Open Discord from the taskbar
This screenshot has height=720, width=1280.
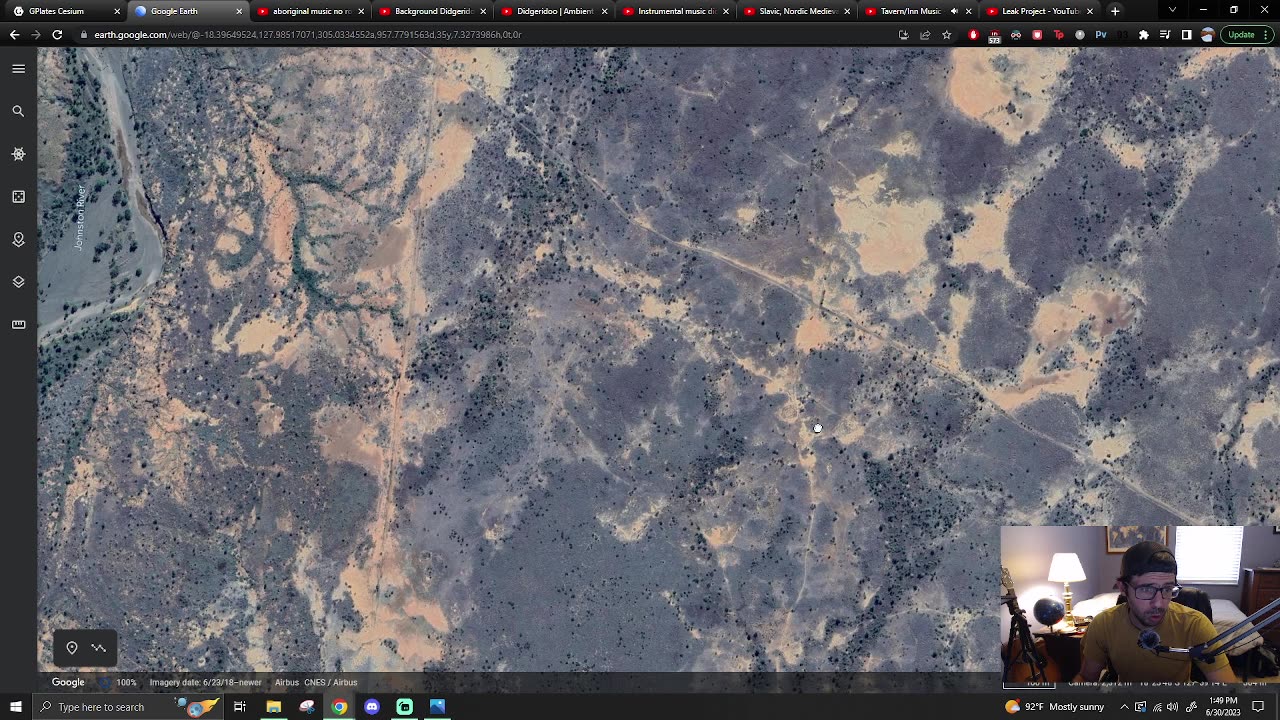tap(372, 707)
